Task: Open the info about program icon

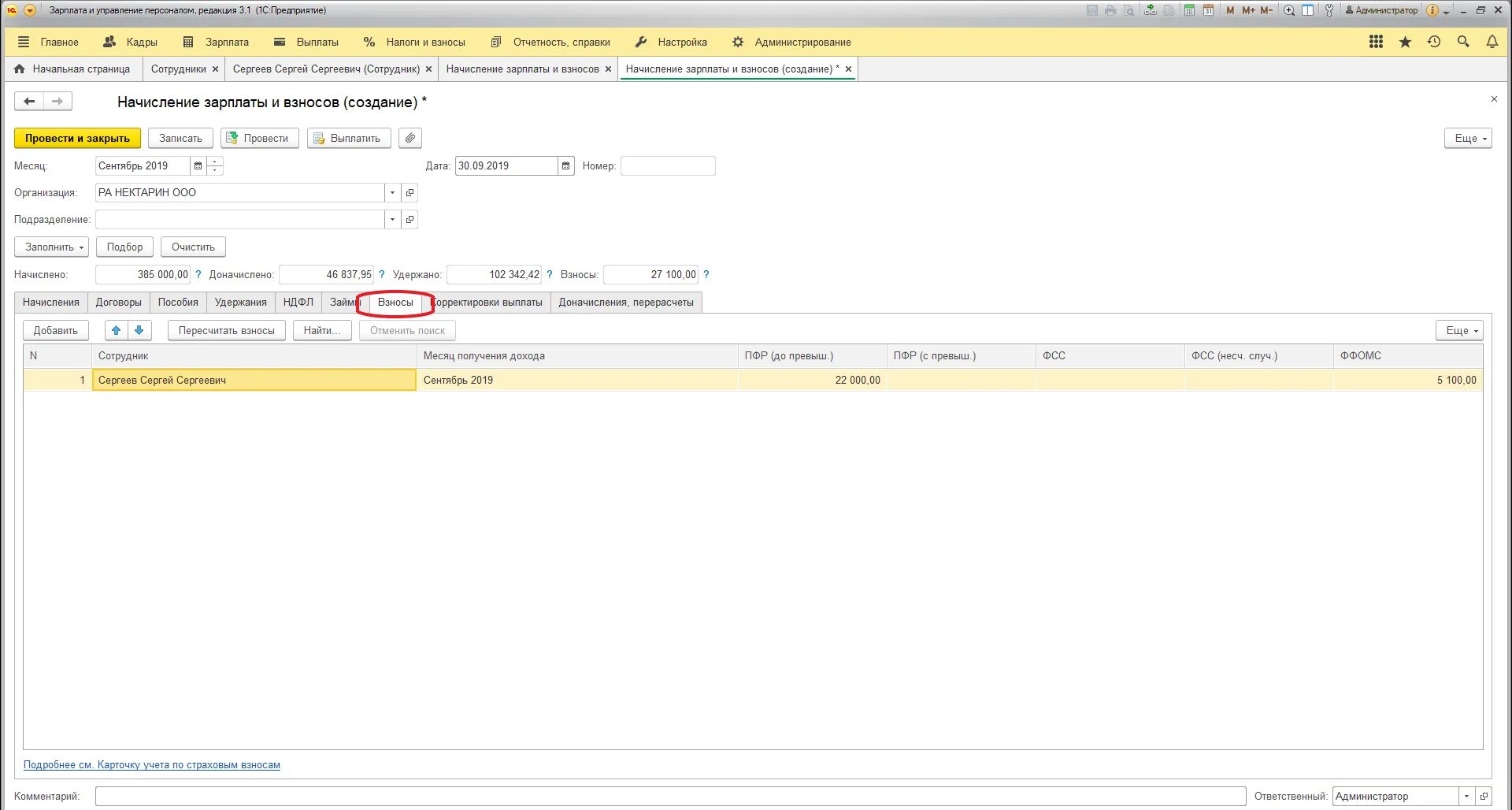Action: tap(1432, 10)
